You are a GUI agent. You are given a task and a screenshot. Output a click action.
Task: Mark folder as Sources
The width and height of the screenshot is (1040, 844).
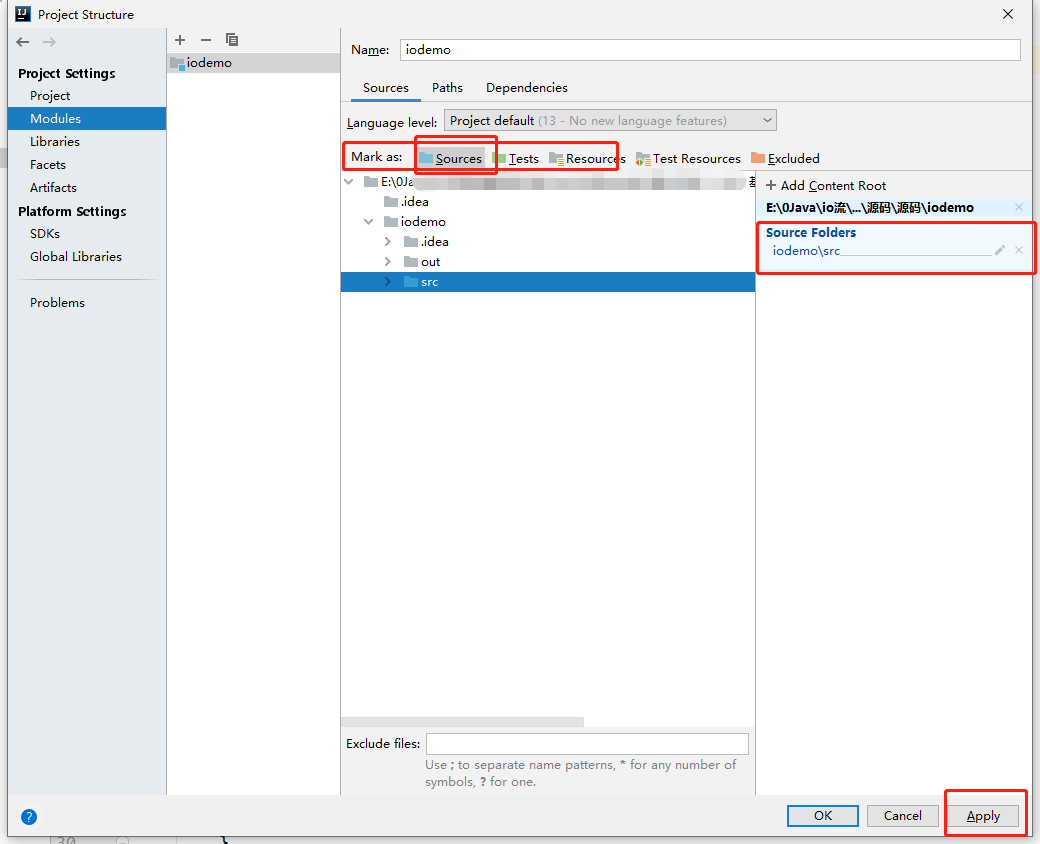(x=451, y=159)
